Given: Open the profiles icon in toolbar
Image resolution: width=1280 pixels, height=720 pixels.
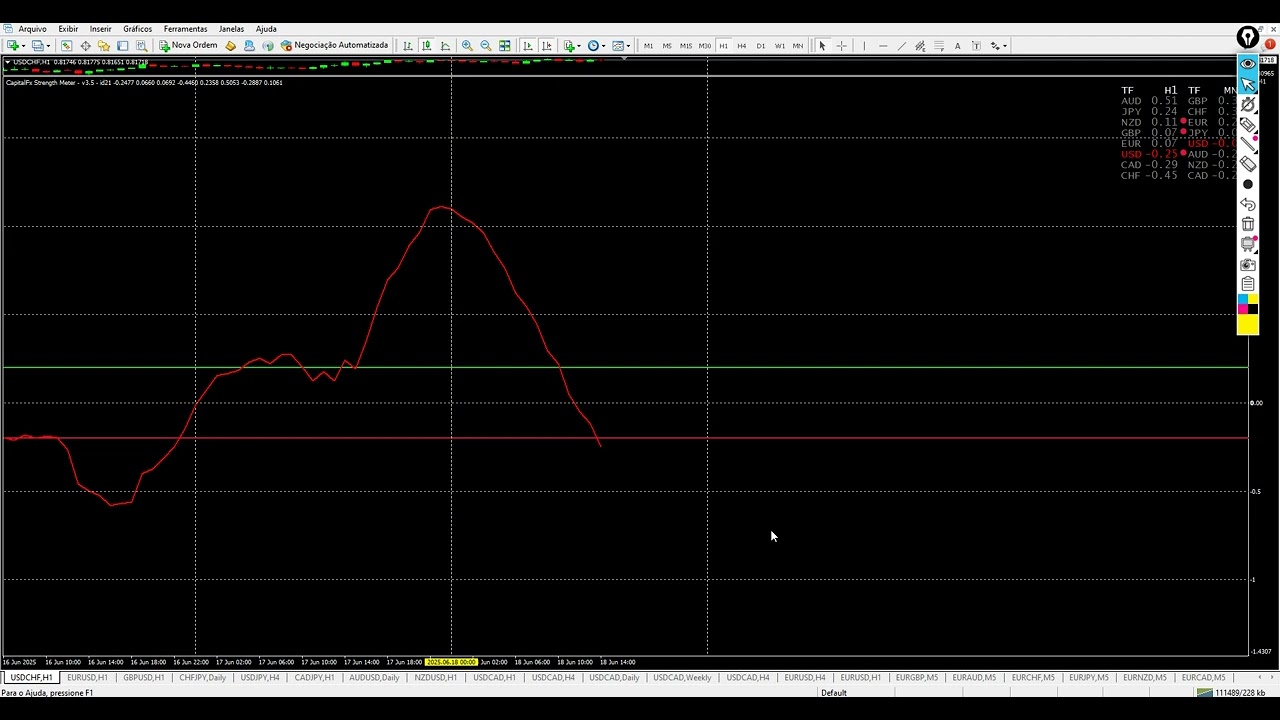Looking at the screenshot, I should pyautogui.click(x=38, y=45).
